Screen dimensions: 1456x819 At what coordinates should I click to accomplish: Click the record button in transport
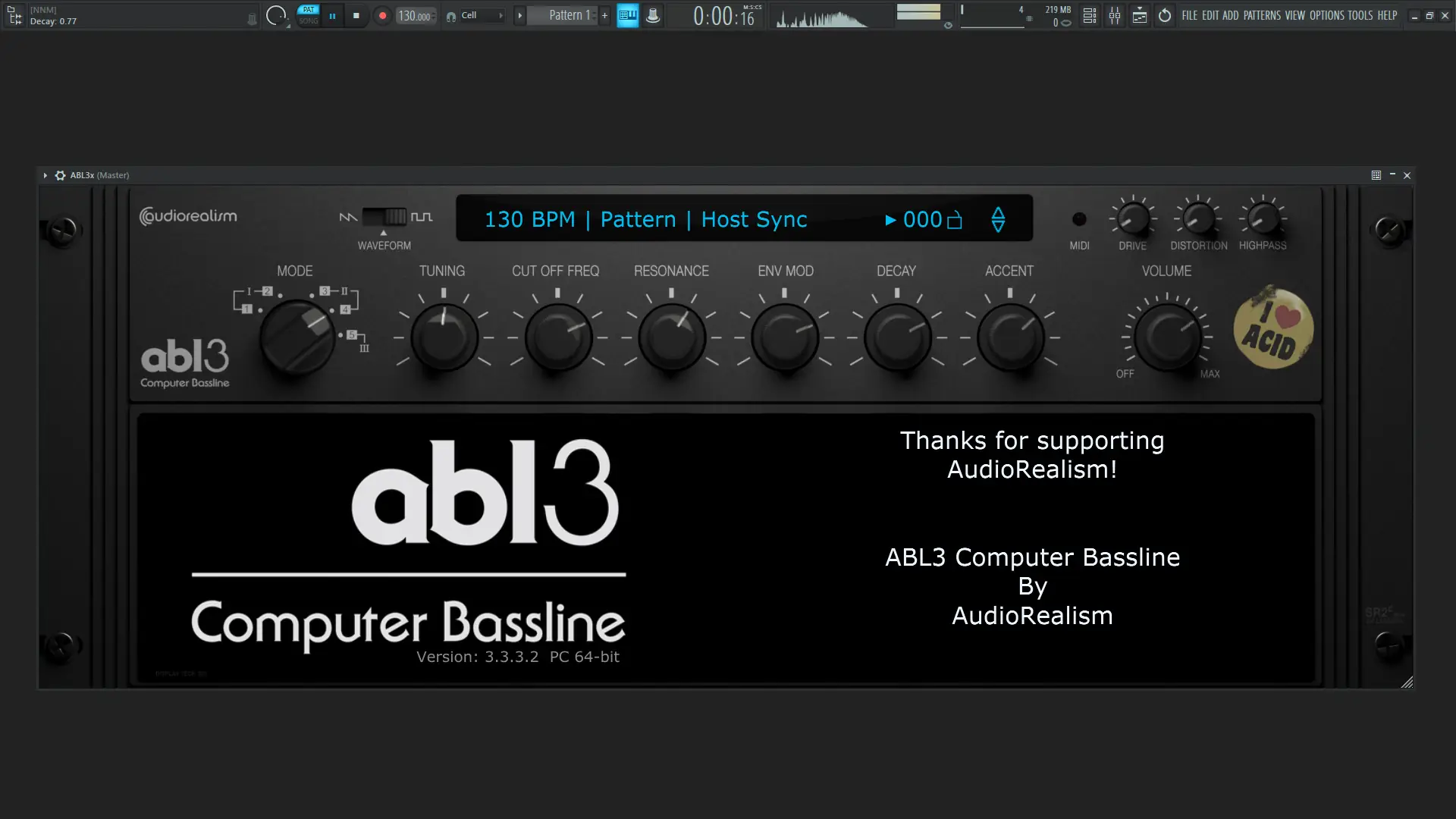click(x=382, y=15)
